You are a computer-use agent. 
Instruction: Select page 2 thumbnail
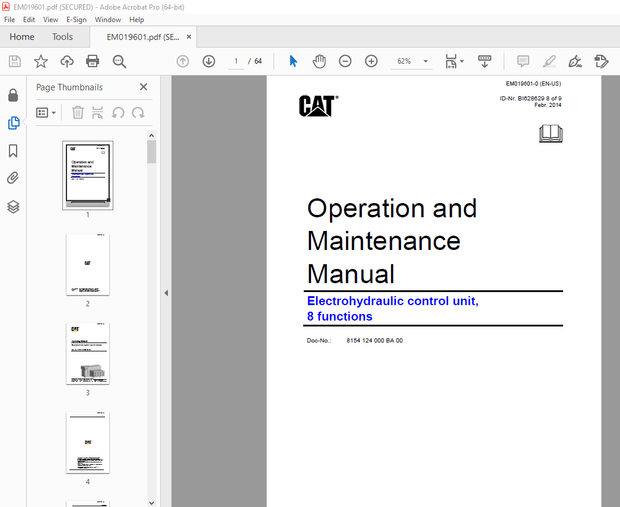(x=88, y=265)
